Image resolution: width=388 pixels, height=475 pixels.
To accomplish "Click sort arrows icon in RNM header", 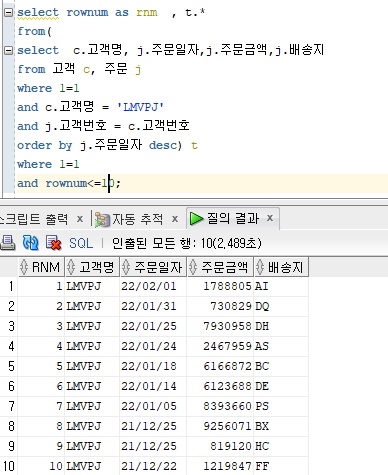I will pyautogui.click(x=24, y=267).
